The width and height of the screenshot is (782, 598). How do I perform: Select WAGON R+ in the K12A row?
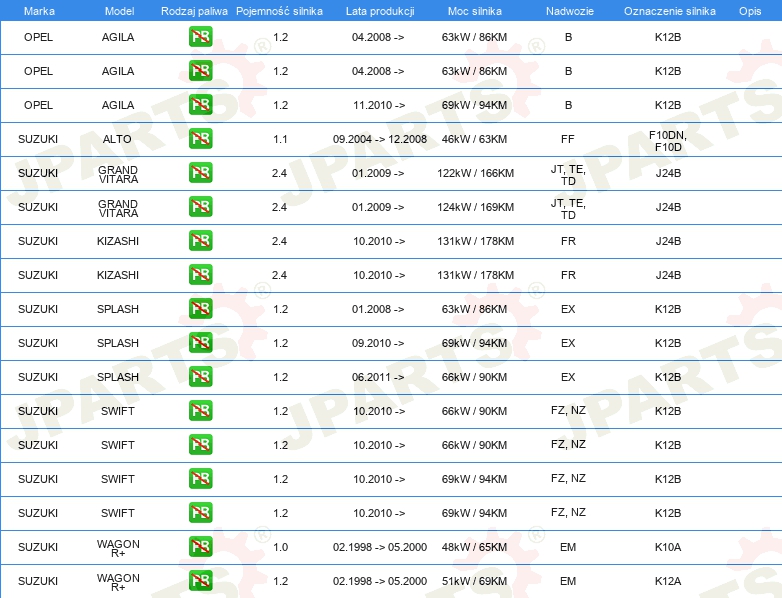[x=118, y=582]
